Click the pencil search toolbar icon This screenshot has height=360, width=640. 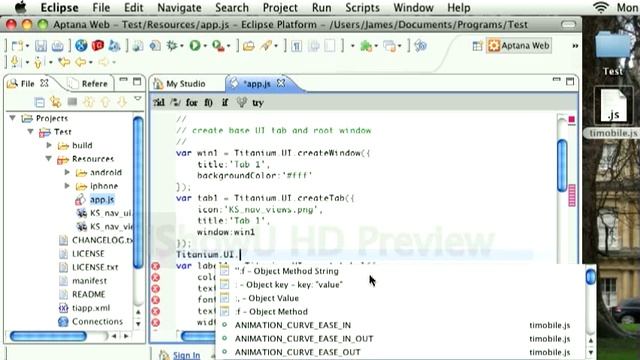266,46
